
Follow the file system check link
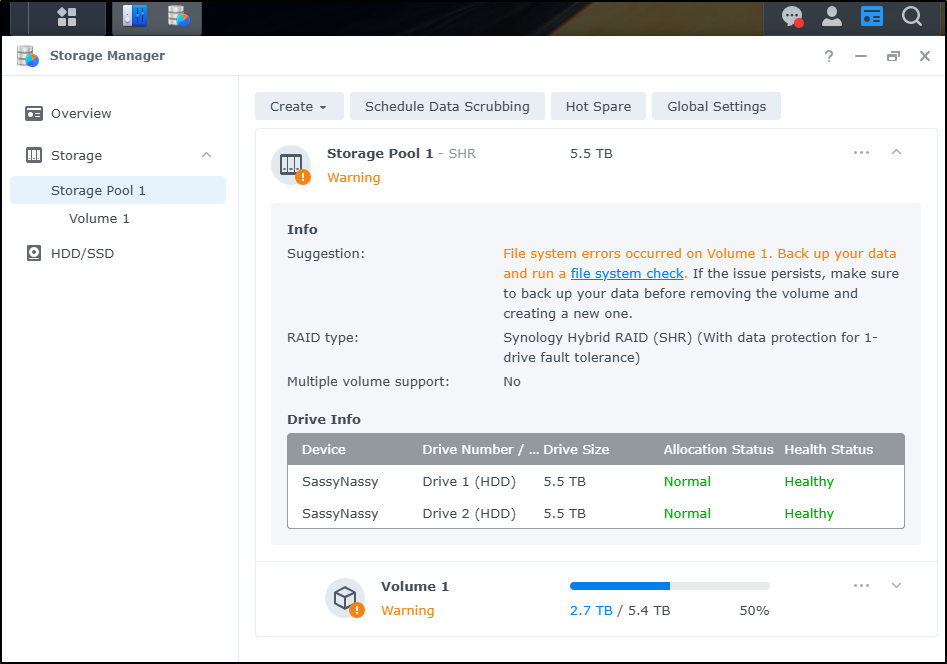[627, 274]
